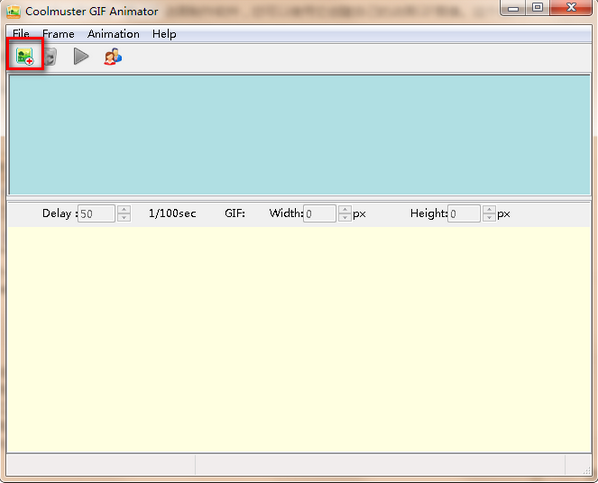Image resolution: width=598 pixels, height=483 pixels.
Task: Click the two-people users toolbar icon
Action: [x=113, y=56]
